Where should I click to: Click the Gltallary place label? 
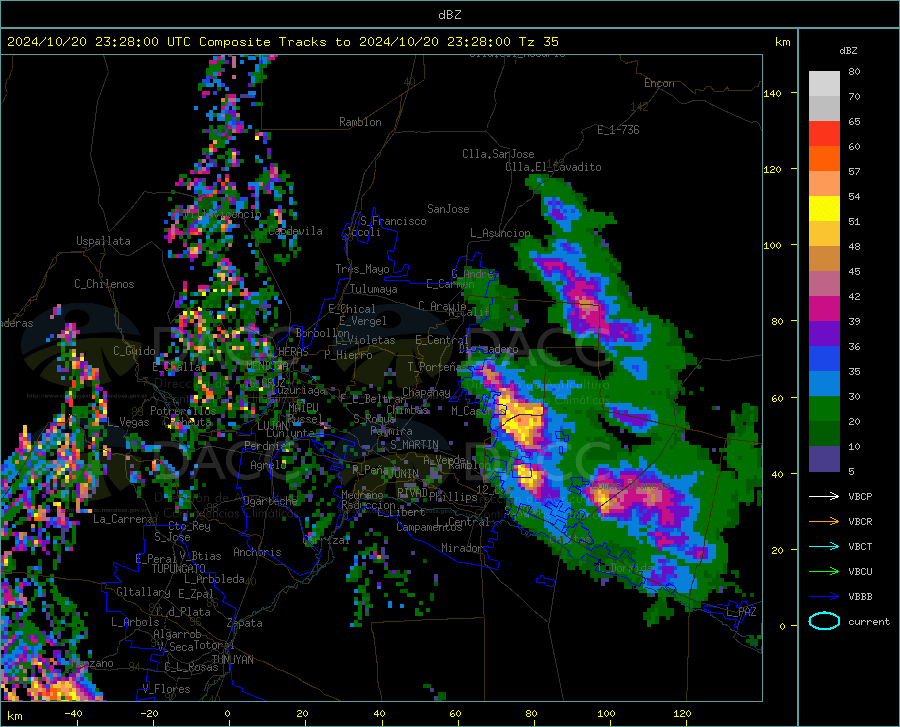(x=143, y=592)
